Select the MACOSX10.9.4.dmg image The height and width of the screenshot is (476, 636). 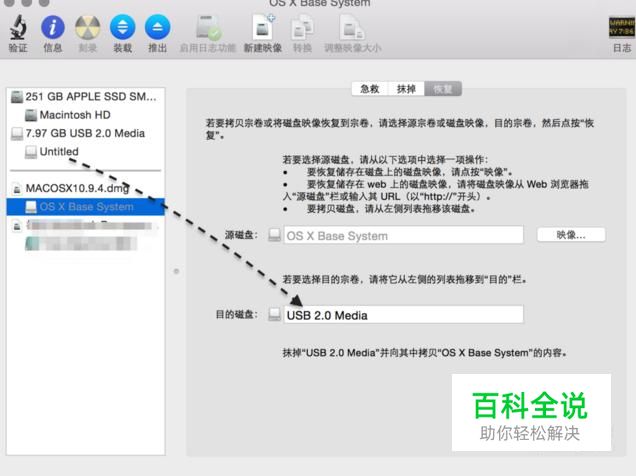click(86, 189)
